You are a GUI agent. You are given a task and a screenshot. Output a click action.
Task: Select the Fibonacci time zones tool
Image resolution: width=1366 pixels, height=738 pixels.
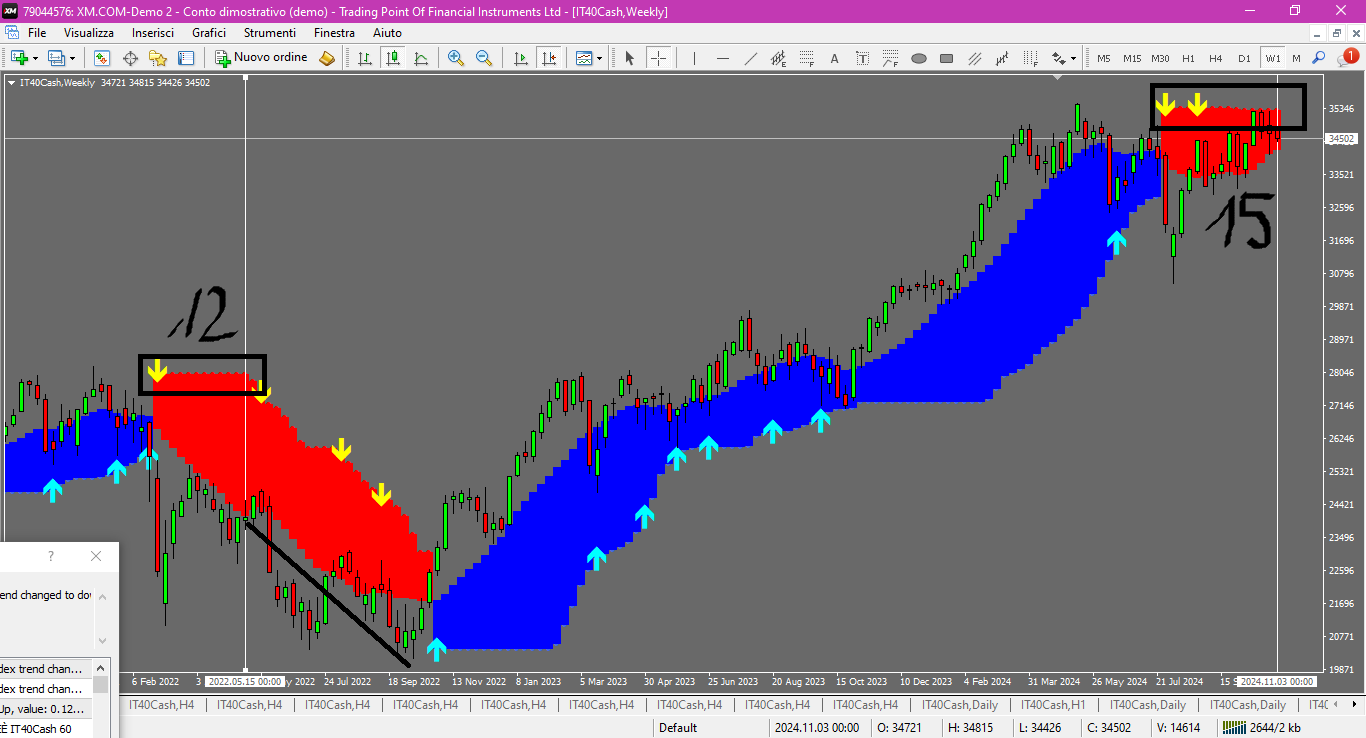click(1031, 58)
